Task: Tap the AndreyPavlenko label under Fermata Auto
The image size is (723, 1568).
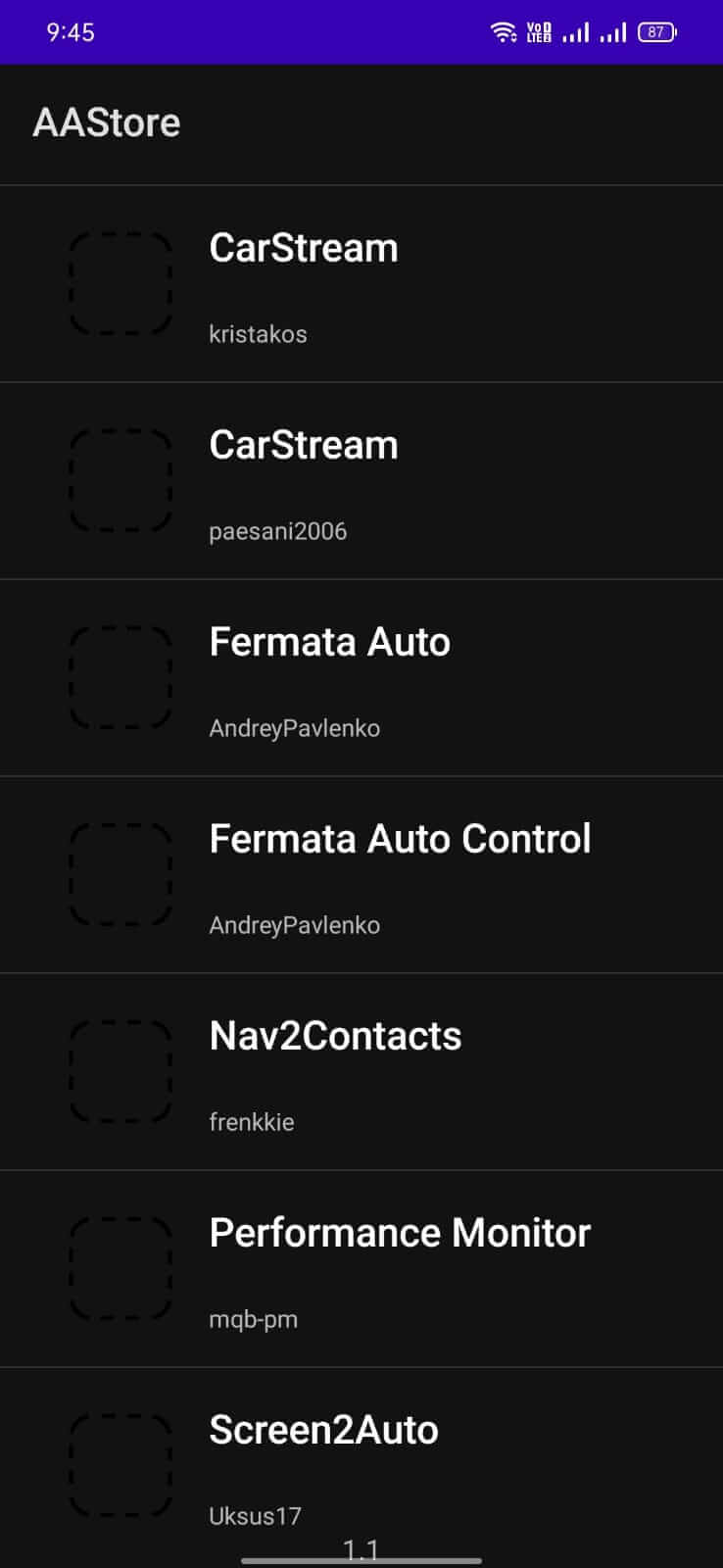Action: (294, 728)
